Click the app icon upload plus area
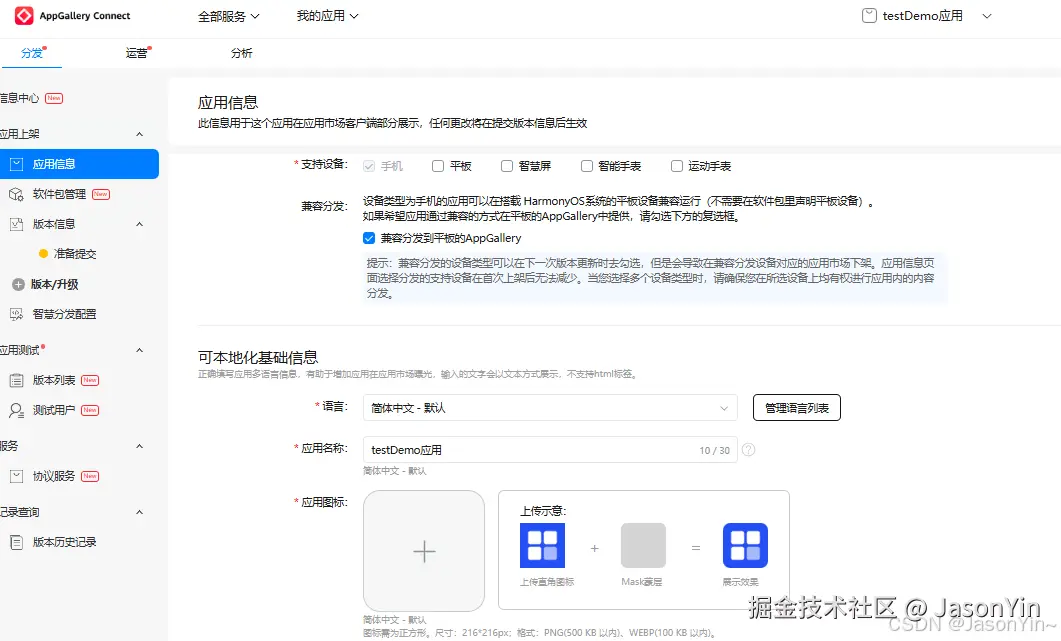 coord(423,550)
